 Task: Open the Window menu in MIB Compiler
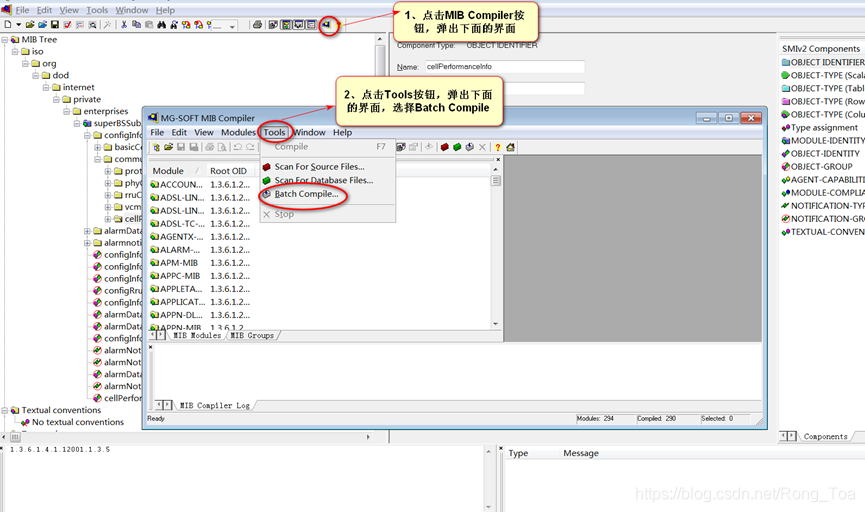pos(309,132)
